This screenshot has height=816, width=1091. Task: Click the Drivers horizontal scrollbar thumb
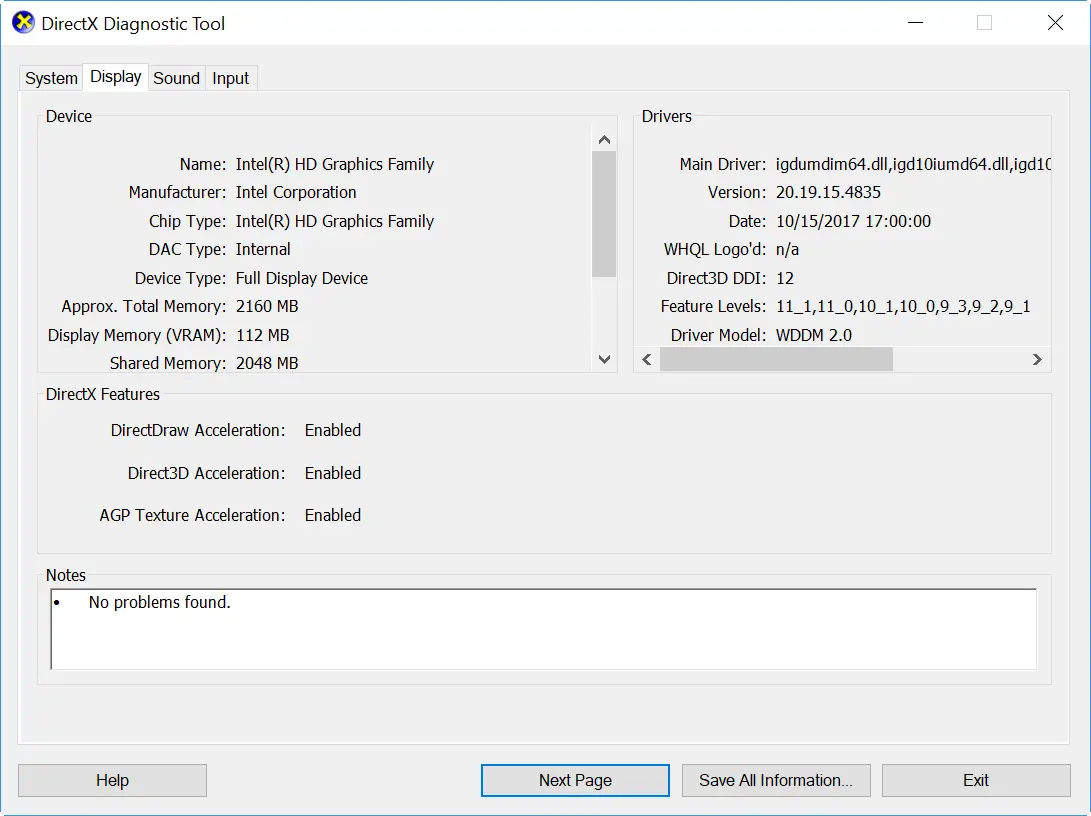point(775,359)
